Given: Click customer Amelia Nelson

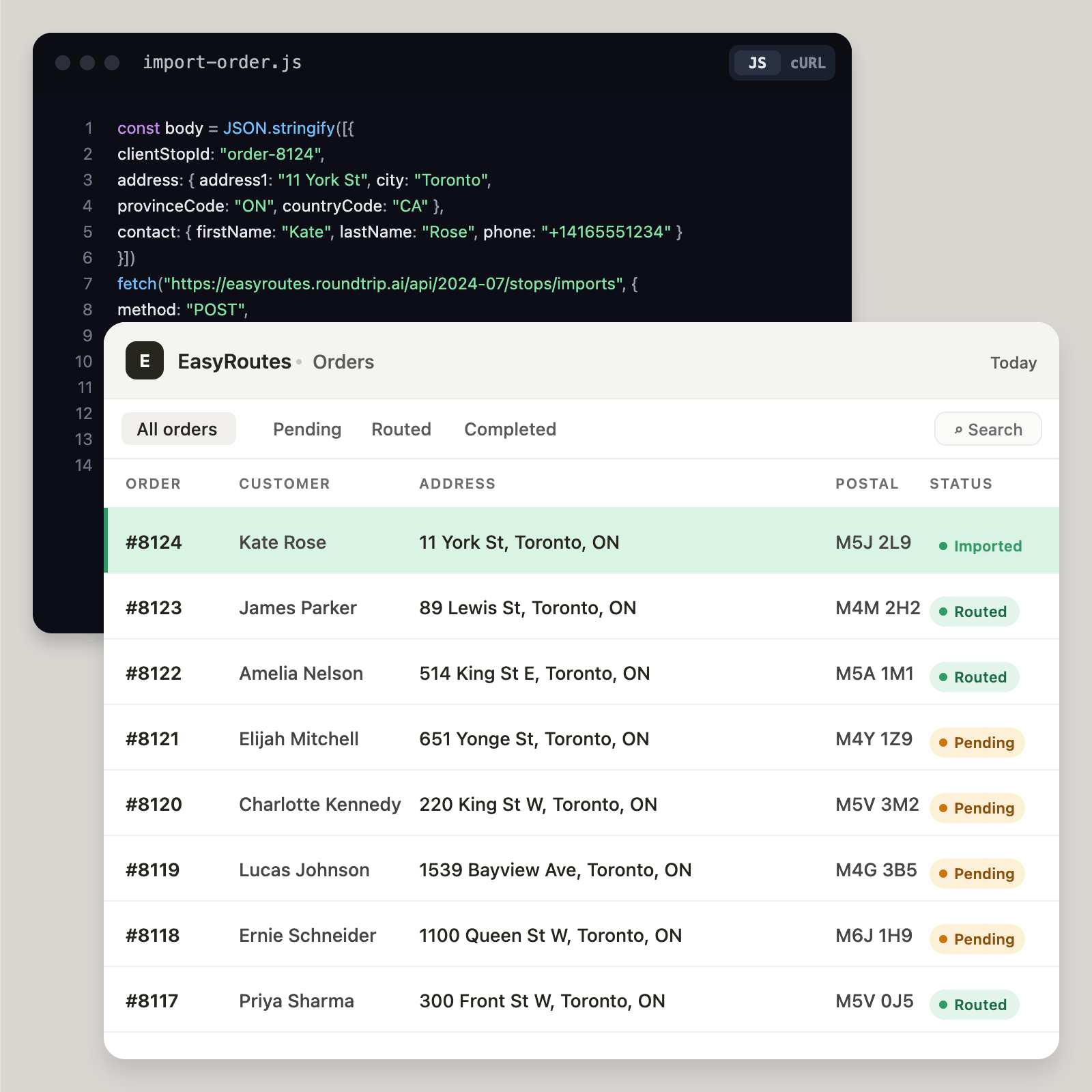Looking at the screenshot, I should (x=301, y=674).
